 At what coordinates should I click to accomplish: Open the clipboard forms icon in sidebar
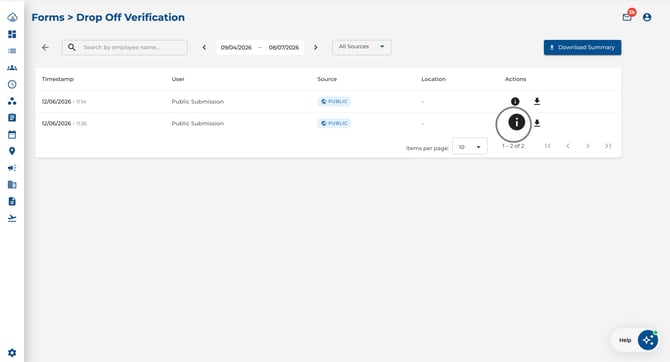tap(12, 118)
